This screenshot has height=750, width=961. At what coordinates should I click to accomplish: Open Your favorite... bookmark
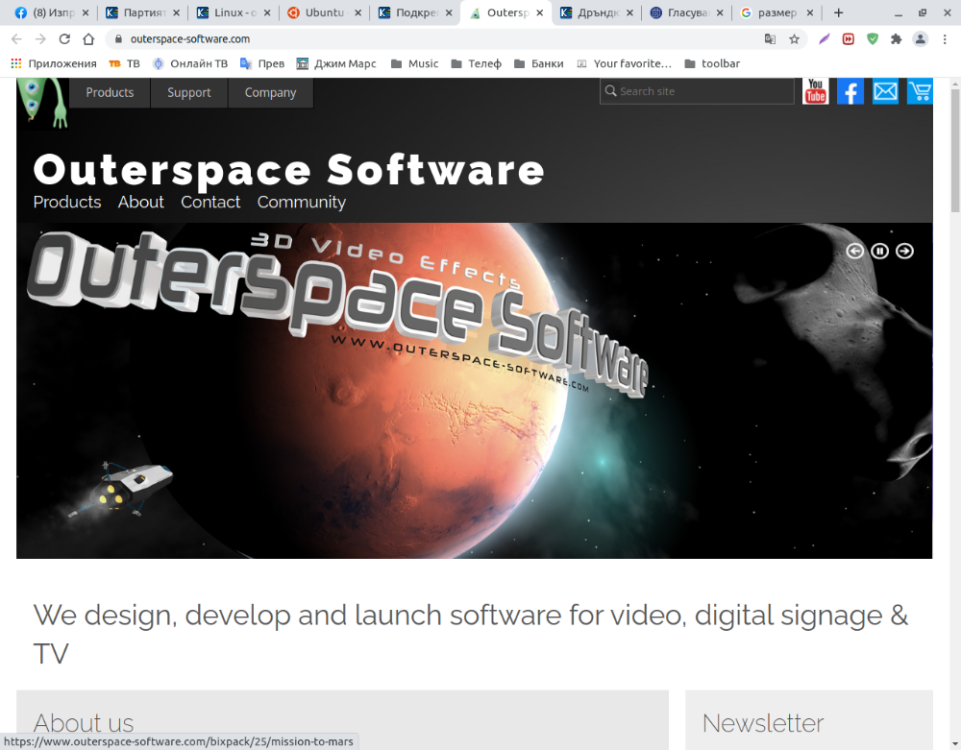pos(624,63)
